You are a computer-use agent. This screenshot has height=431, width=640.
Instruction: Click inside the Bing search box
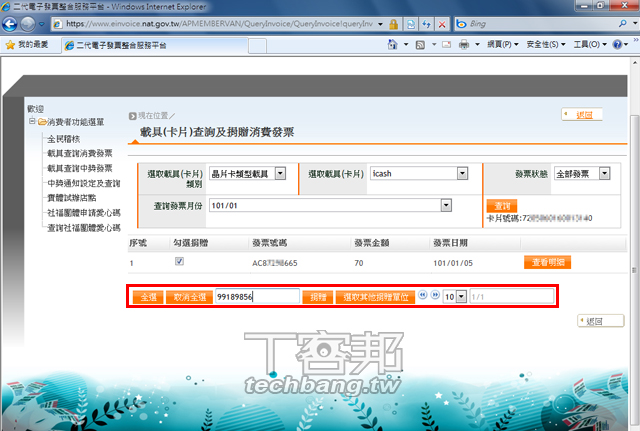click(539, 24)
